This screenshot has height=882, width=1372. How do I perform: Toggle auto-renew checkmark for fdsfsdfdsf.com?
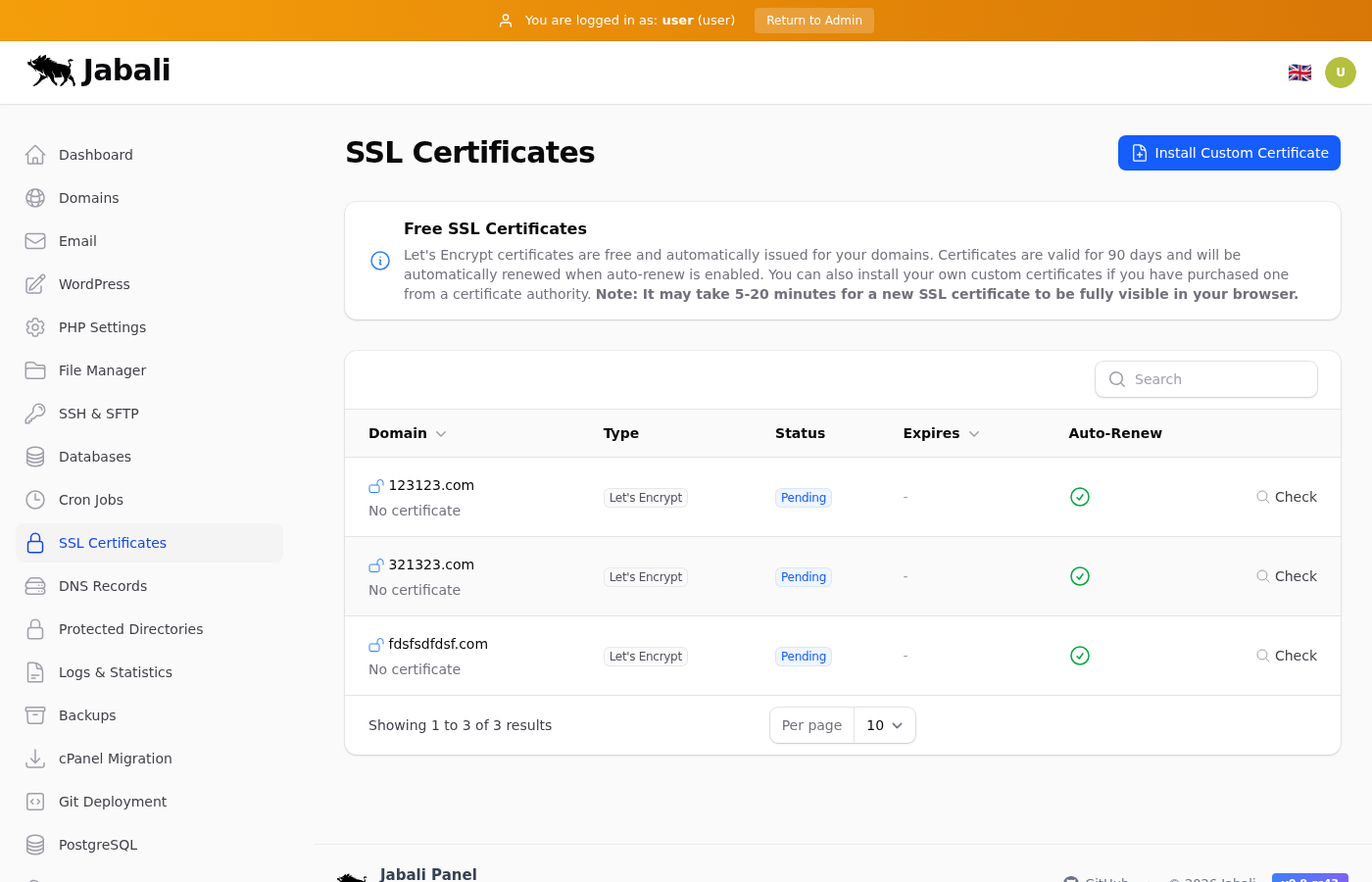[x=1080, y=656]
